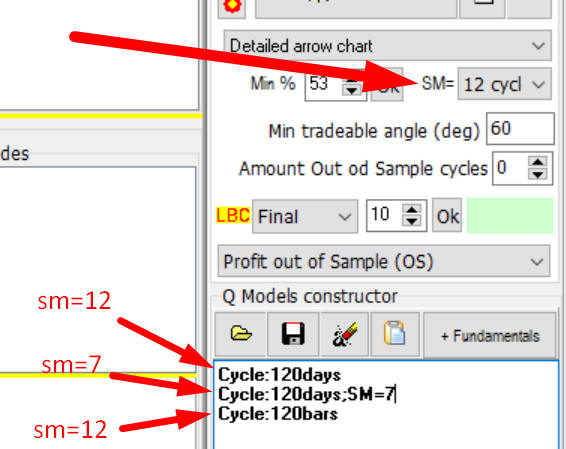Click the clipboard paste icon
Image resolution: width=566 pixels, height=449 pixels.
pos(395,334)
